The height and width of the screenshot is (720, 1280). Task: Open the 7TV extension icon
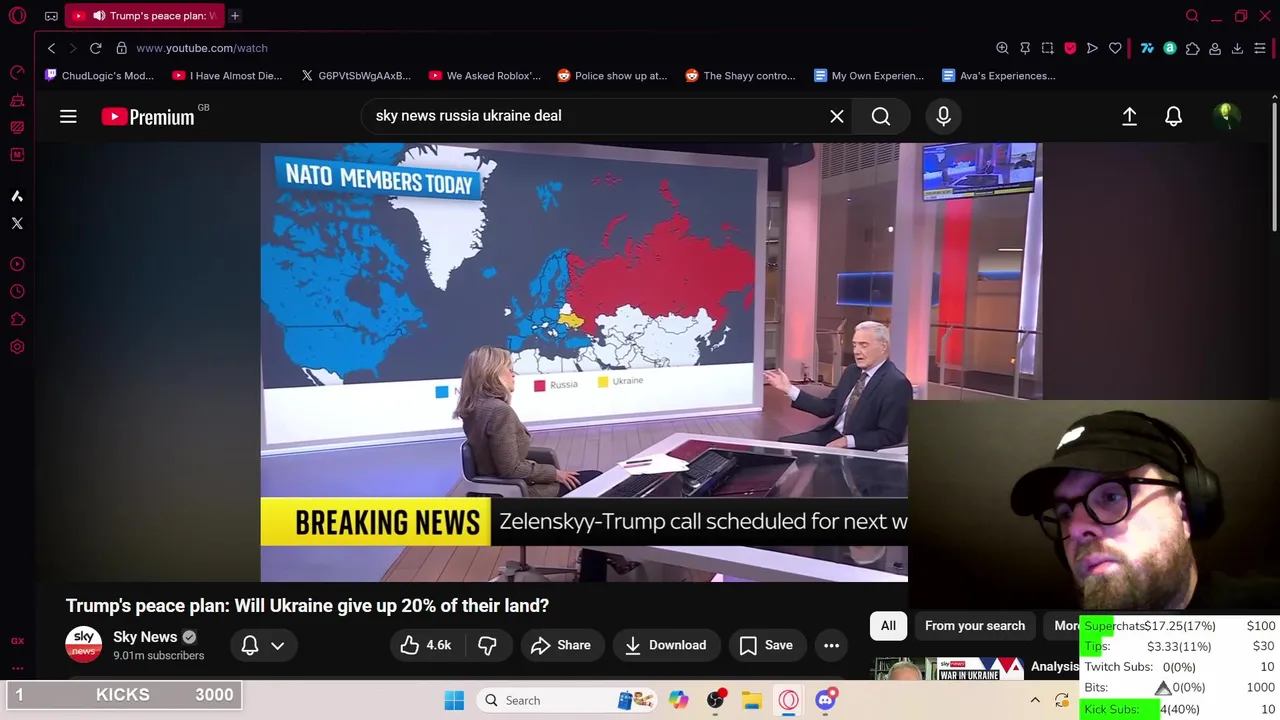click(x=1147, y=48)
